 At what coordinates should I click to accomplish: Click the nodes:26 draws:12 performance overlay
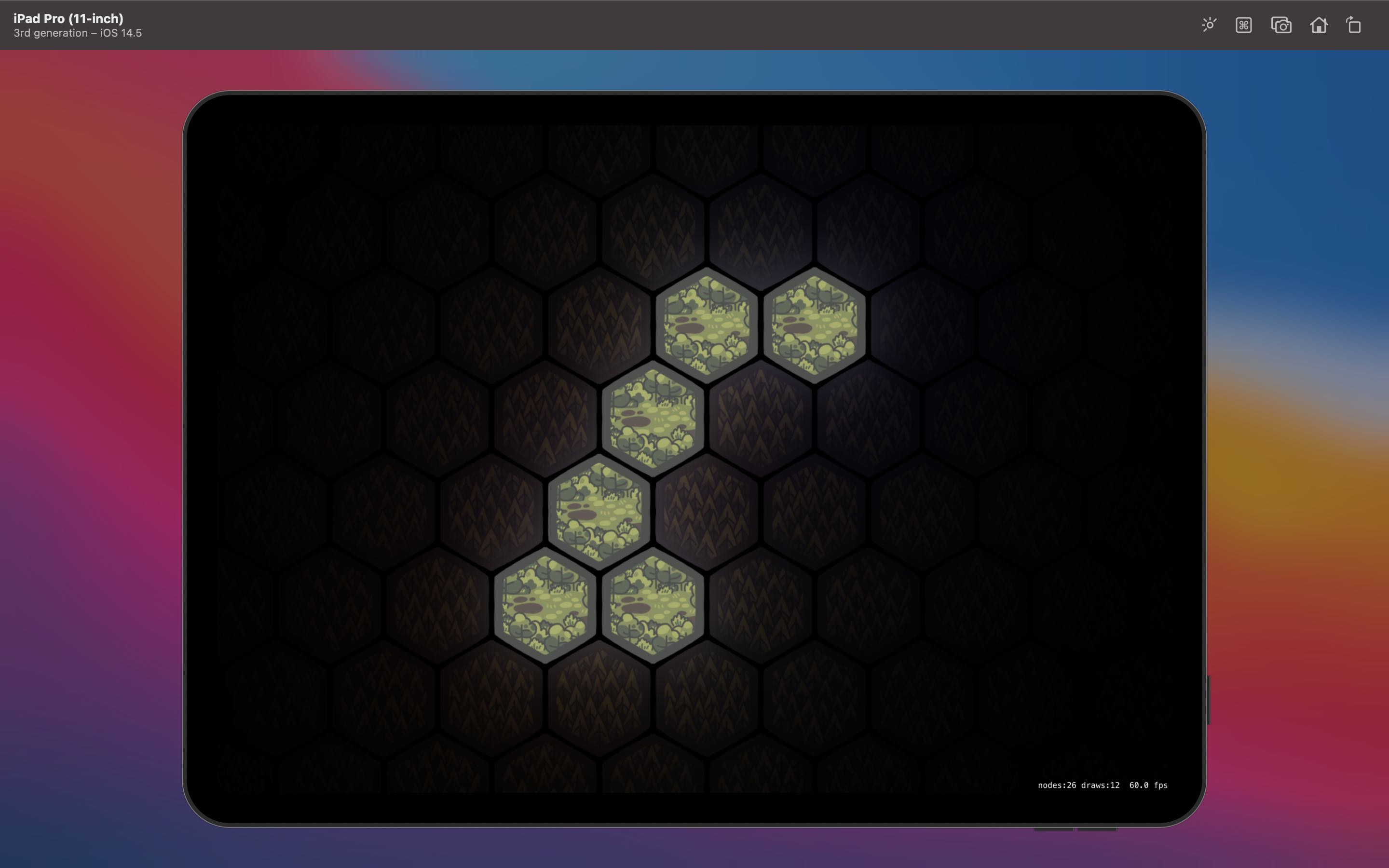[1100, 785]
